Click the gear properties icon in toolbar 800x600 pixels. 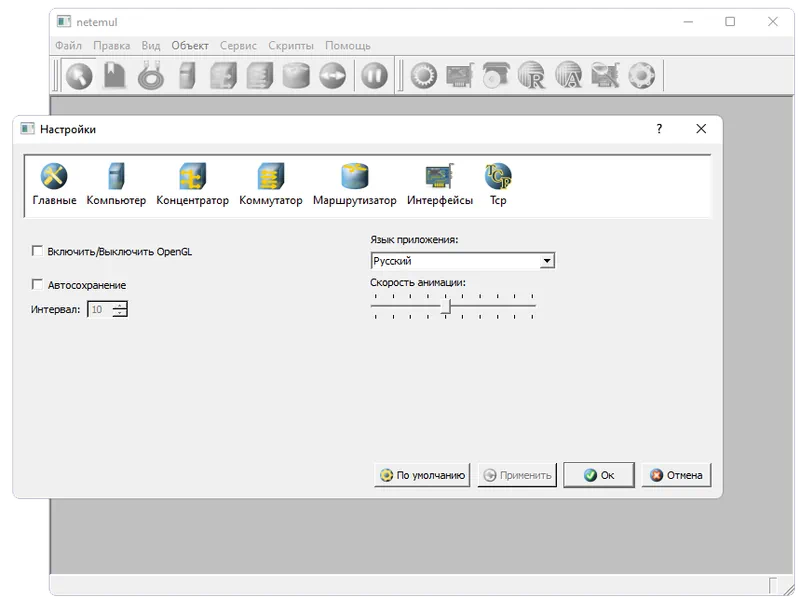(x=424, y=76)
